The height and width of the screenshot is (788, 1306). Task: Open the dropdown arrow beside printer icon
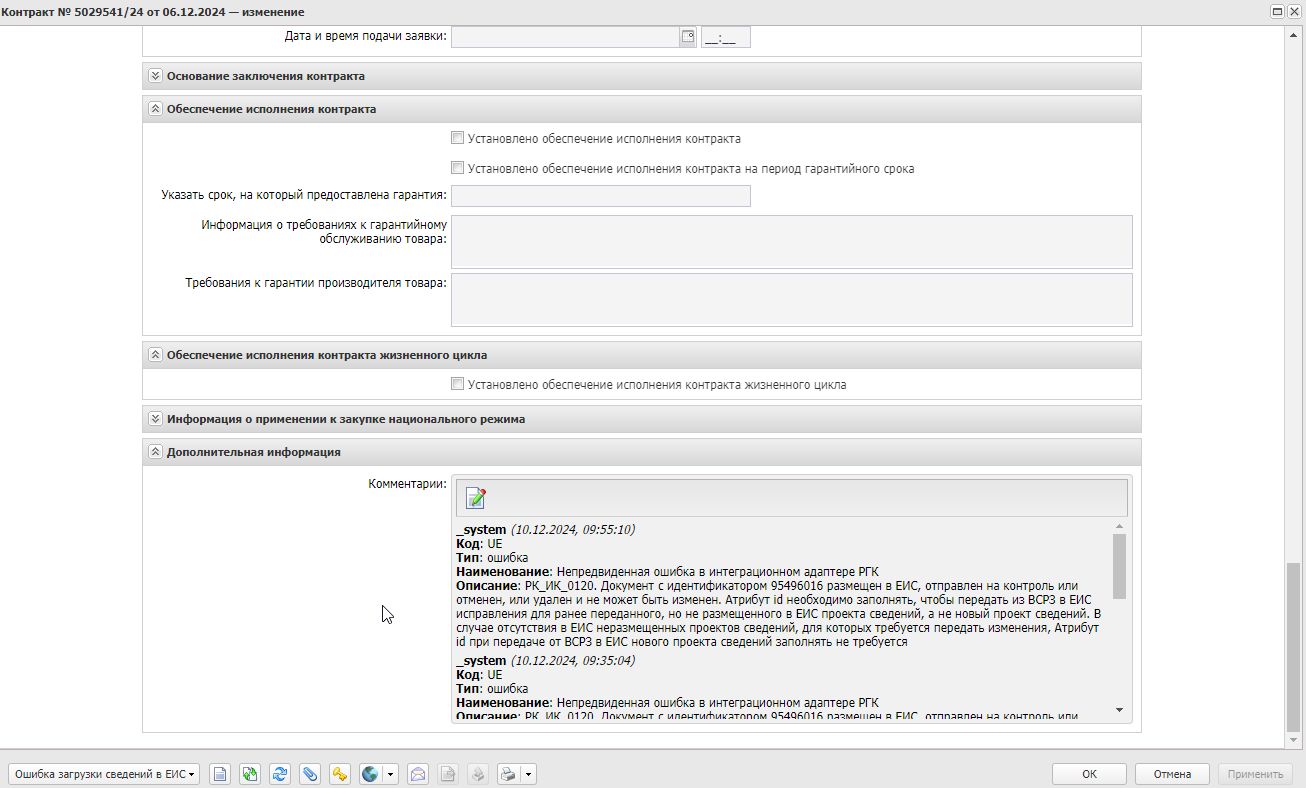(528, 774)
